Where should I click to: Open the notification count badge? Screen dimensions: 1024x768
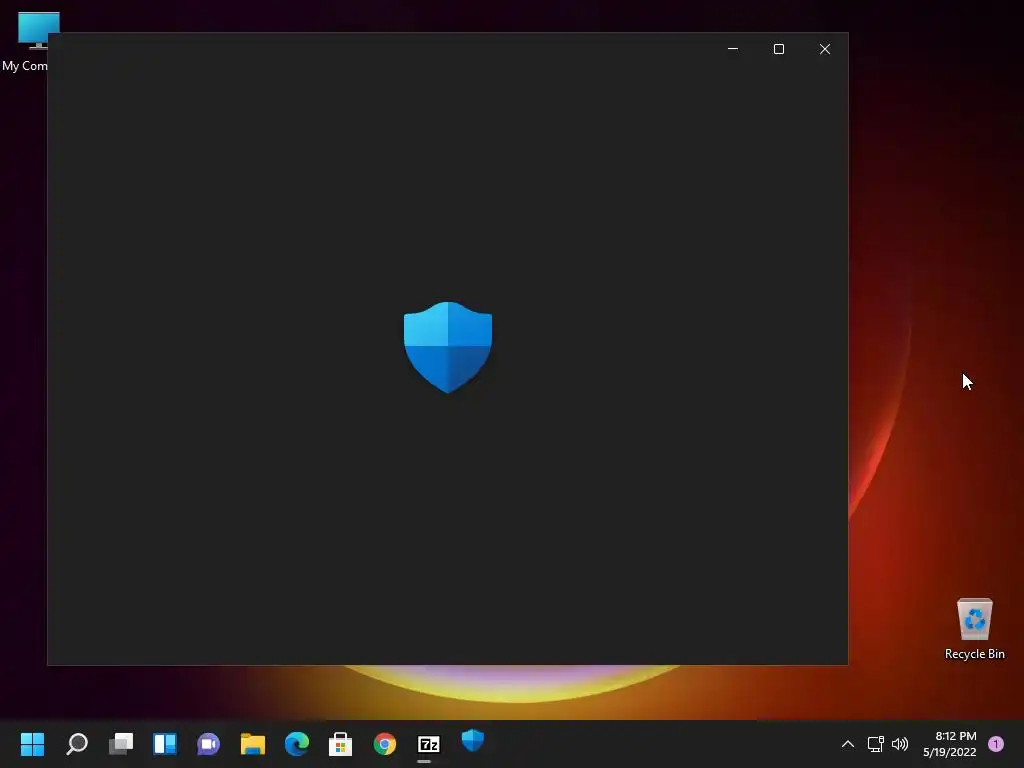[x=996, y=744]
